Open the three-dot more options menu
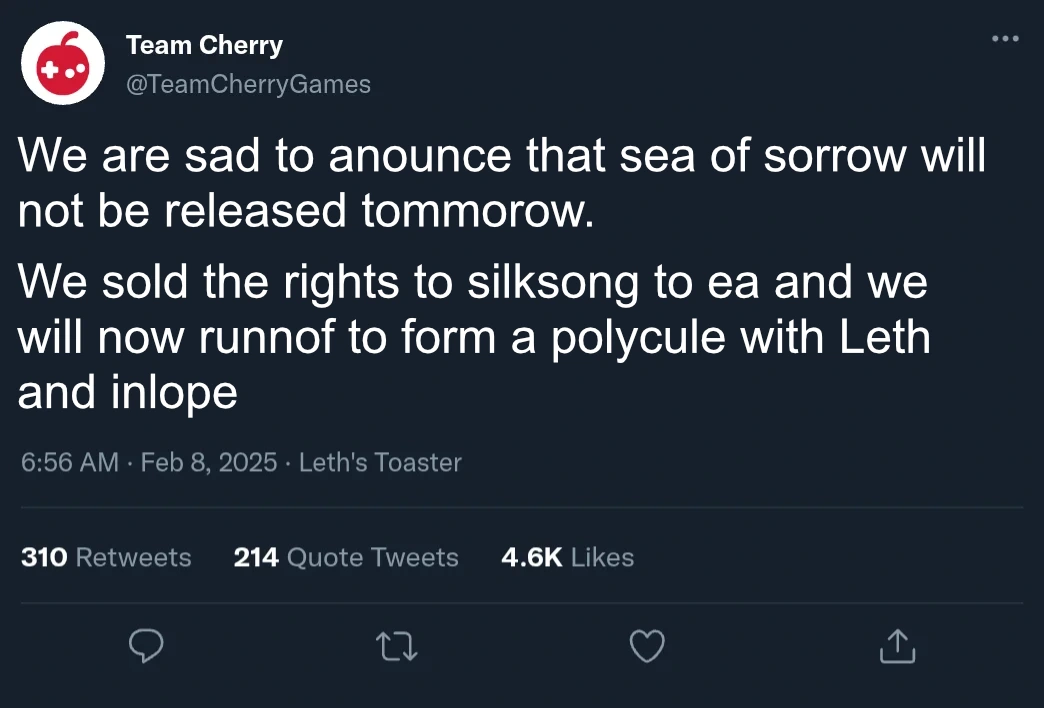 [x=1004, y=39]
